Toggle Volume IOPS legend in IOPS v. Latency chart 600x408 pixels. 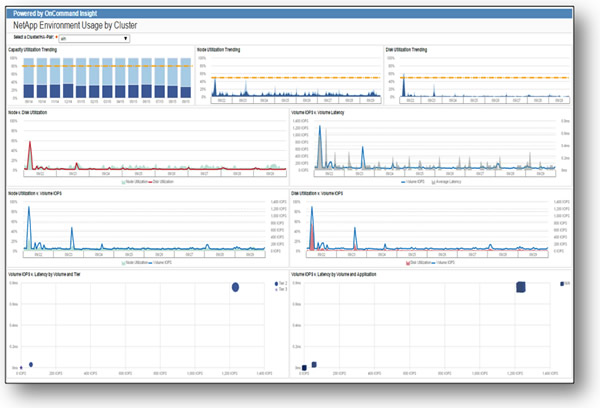coord(411,183)
